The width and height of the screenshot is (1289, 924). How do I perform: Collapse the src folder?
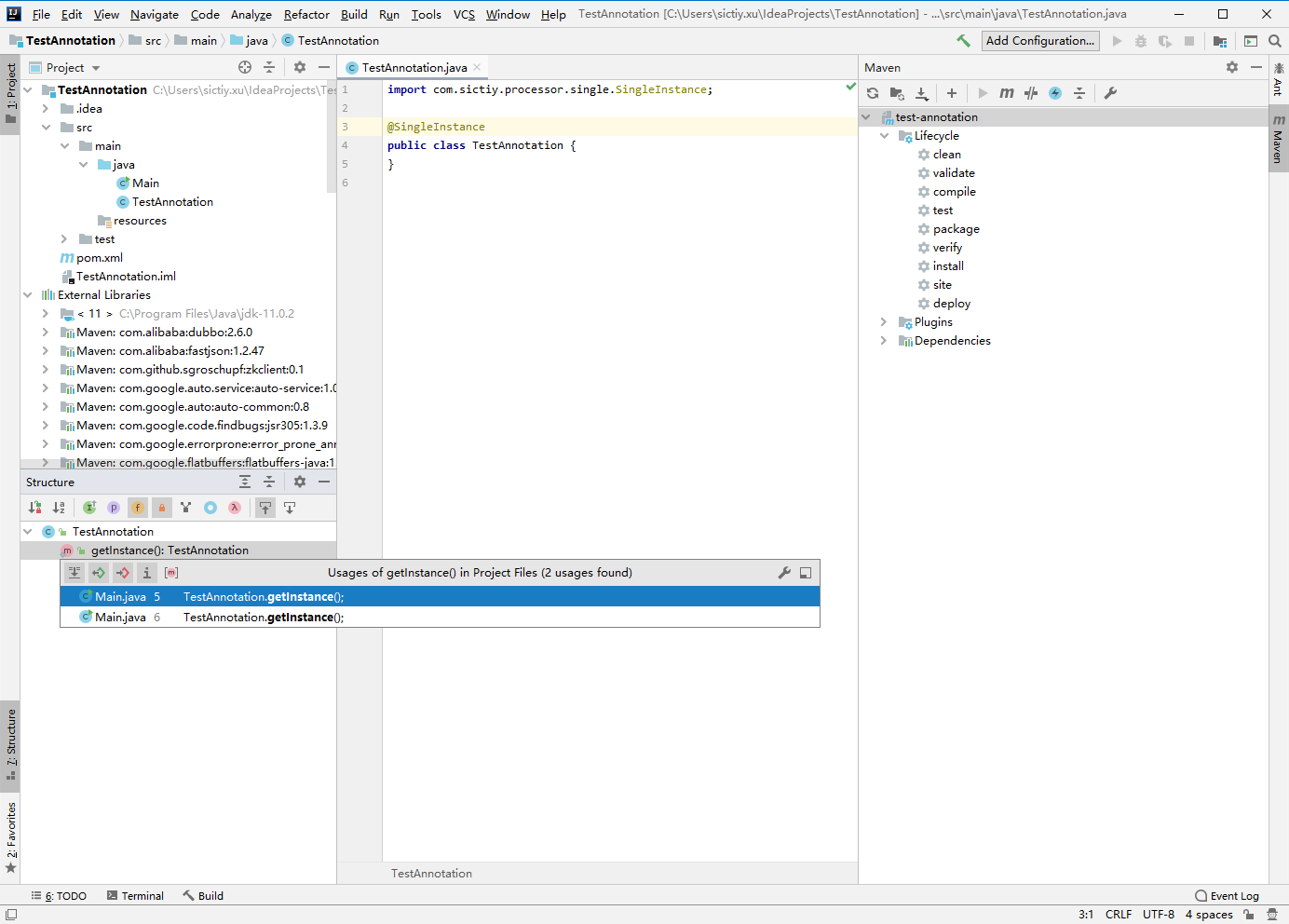point(46,128)
